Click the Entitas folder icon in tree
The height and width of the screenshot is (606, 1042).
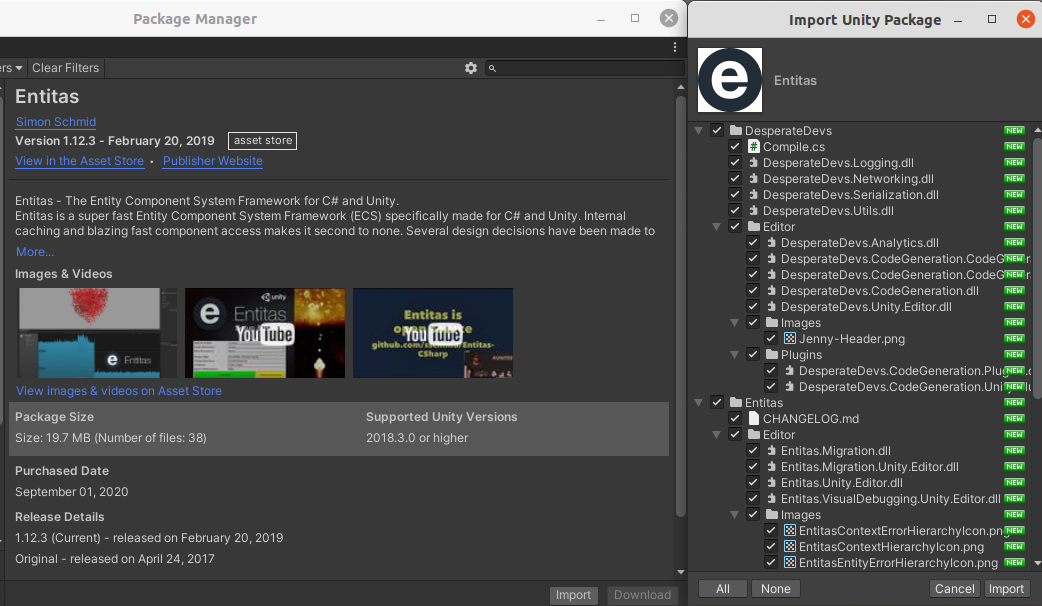[736, 402]
